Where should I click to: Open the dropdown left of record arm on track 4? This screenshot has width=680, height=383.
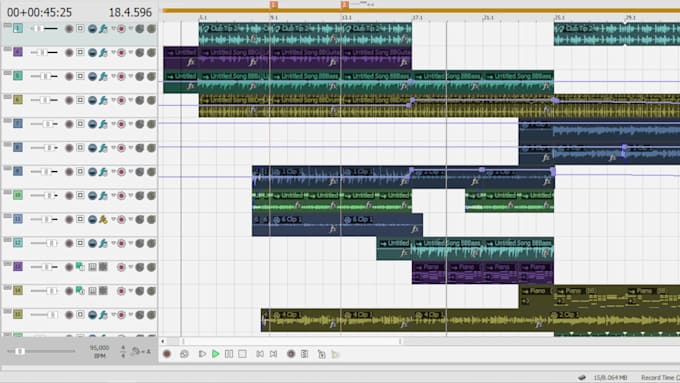pyautogui.click(x=114, y=52)
